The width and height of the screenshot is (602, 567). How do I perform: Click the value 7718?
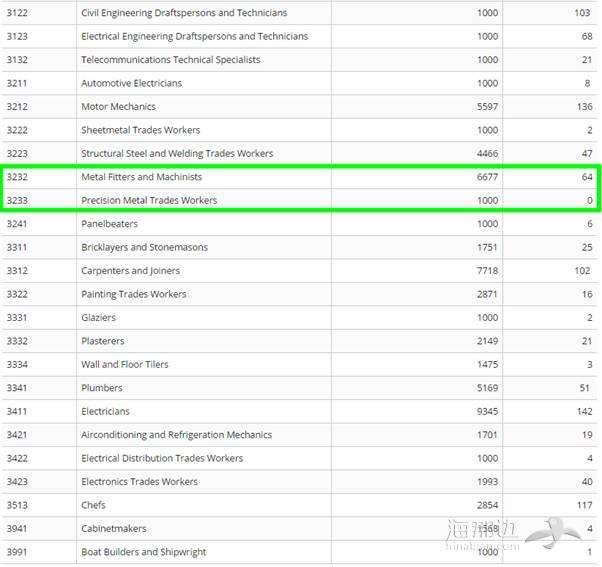487,270
